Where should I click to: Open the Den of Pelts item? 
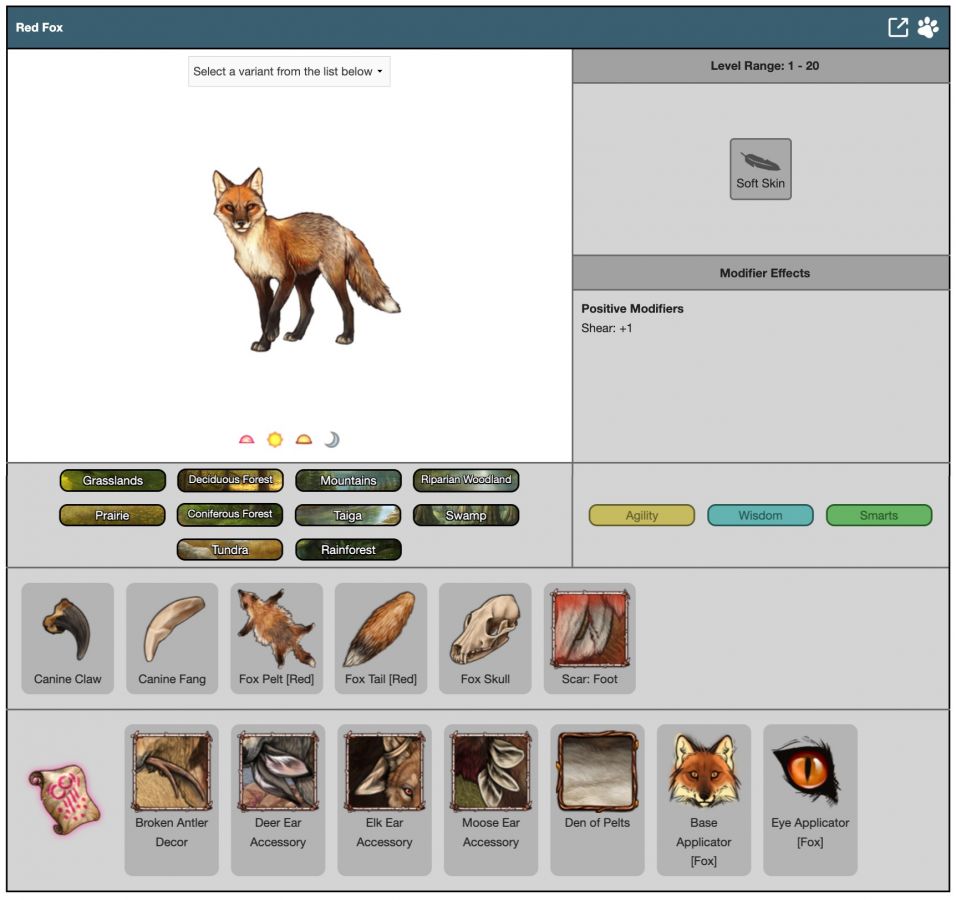597,783
